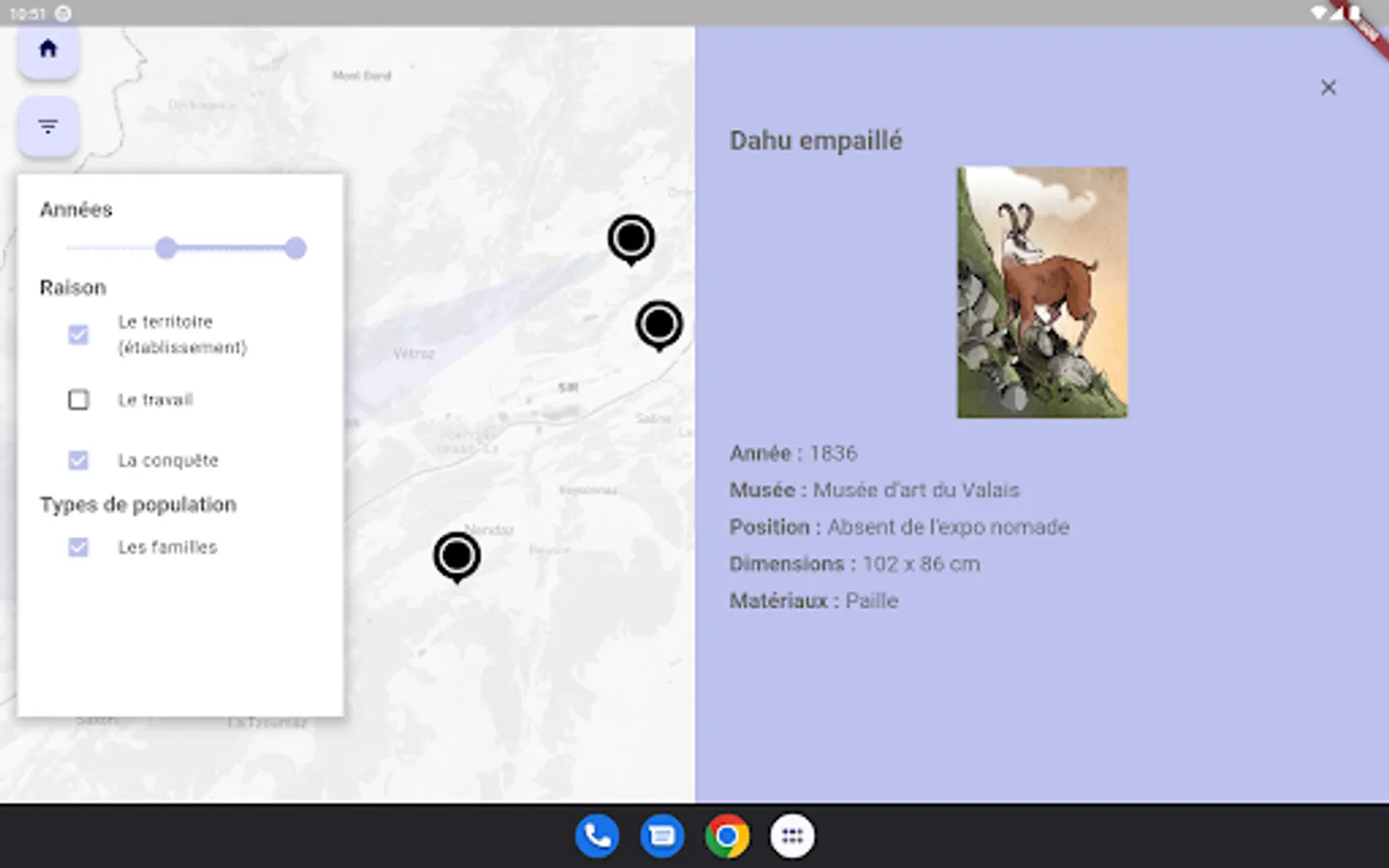
Task: Select the map pin near Sion
Action: coord(659,326)
